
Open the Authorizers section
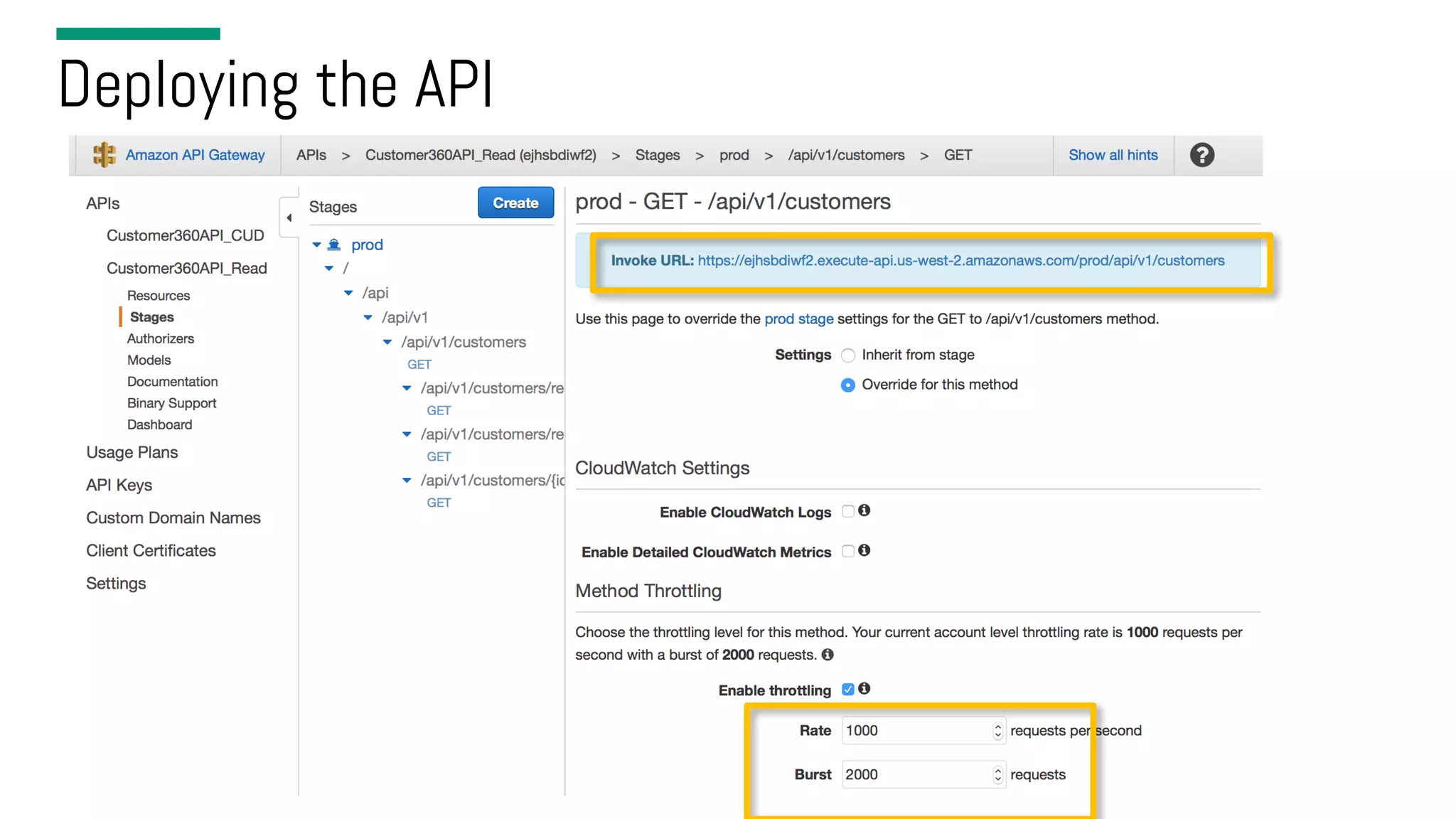[161, 339]
